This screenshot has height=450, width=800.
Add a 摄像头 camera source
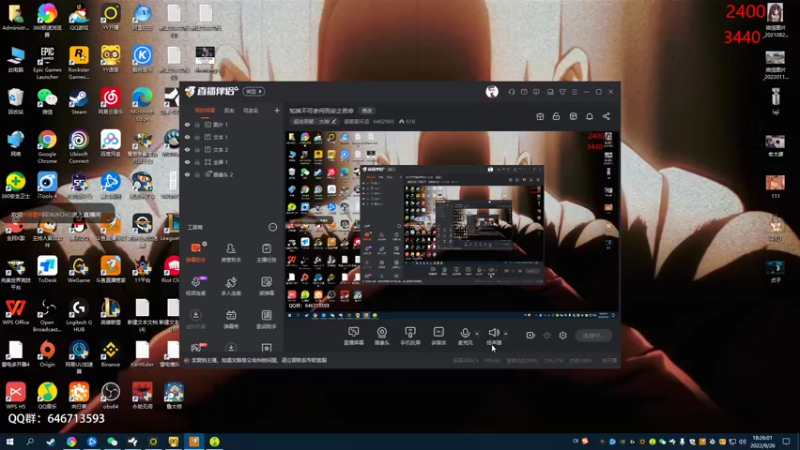[x=382, y=336]
